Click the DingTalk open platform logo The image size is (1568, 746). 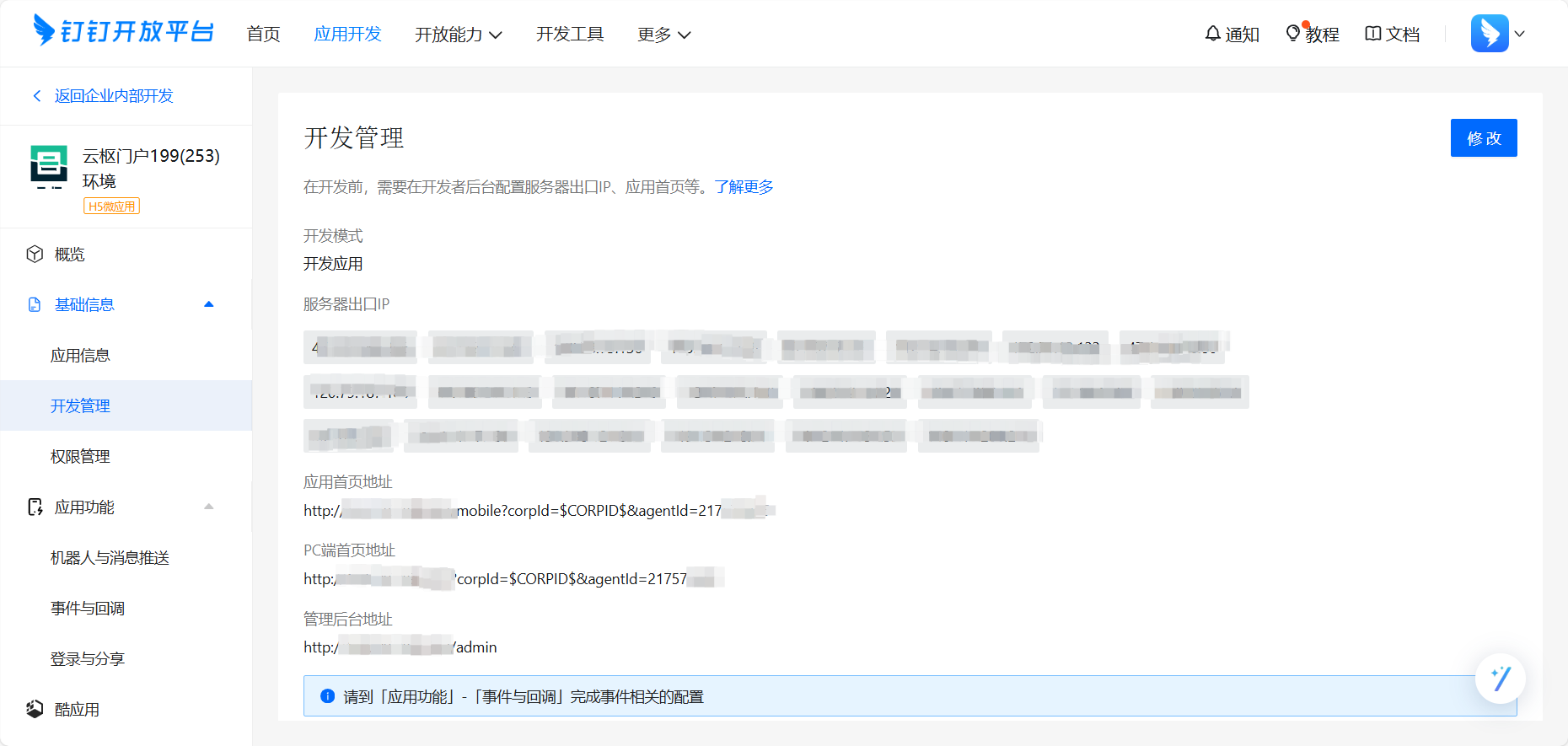(123, 31)
